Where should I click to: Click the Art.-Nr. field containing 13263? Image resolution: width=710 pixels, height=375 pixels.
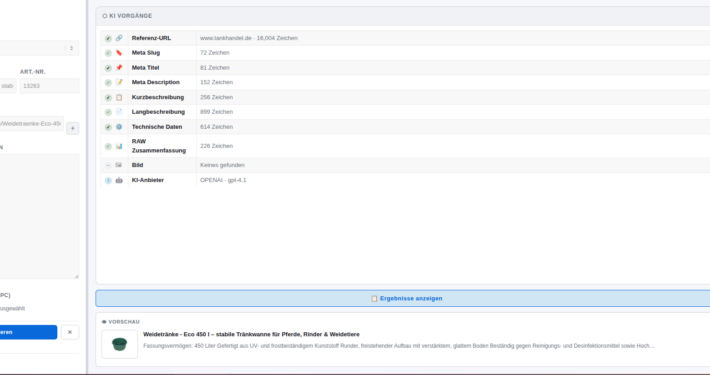pos(49,86)
